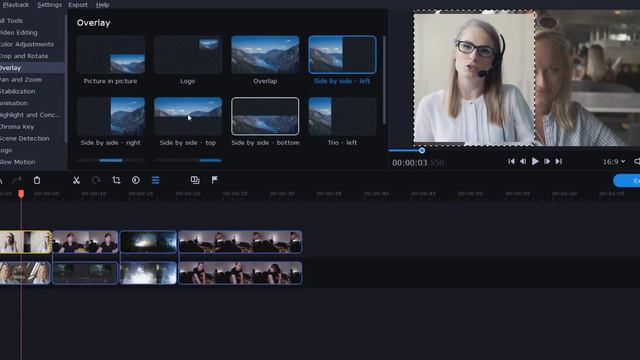Click the overlay in the preview window

click(474, 78)
